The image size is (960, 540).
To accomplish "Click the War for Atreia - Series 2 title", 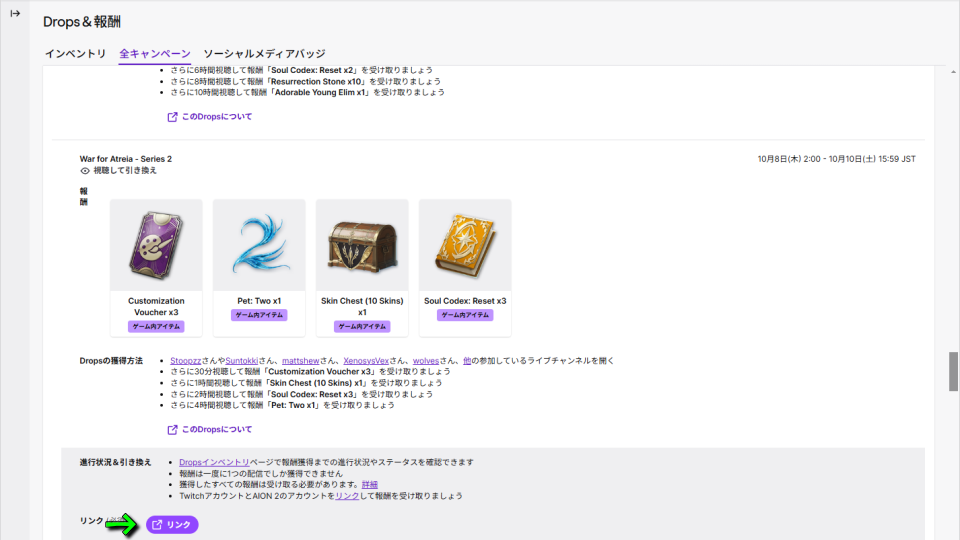I will coord(126,159).
